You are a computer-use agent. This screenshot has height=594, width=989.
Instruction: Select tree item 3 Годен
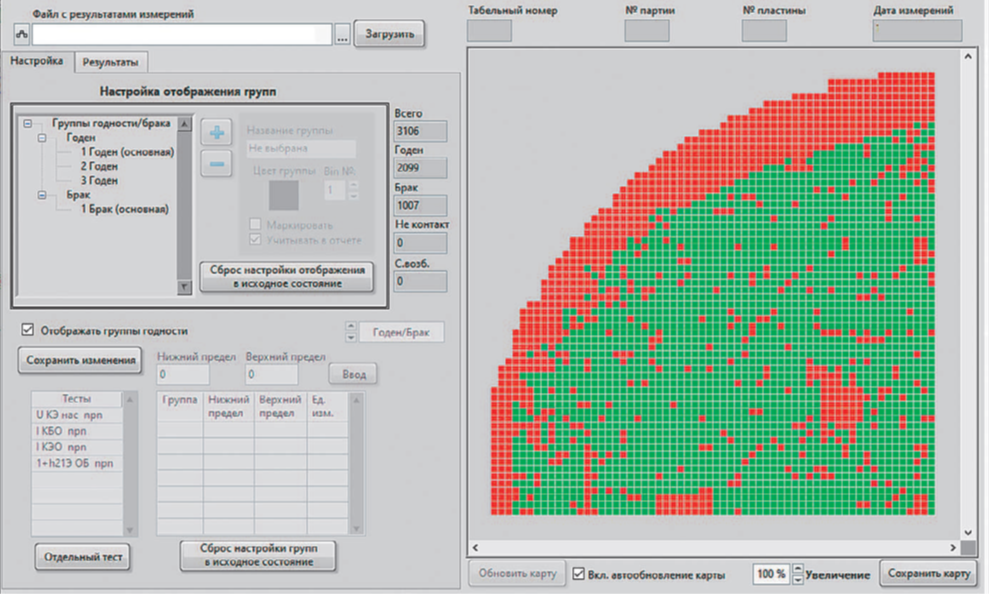99,181
